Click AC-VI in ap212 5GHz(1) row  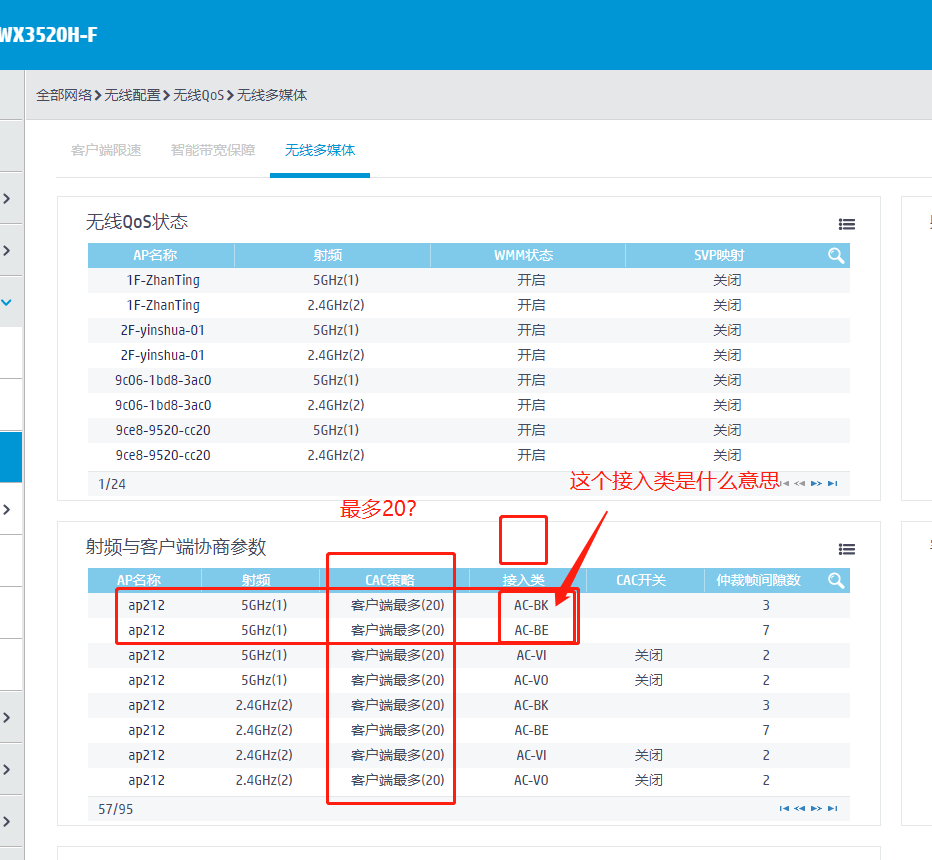tap(531, 655)
